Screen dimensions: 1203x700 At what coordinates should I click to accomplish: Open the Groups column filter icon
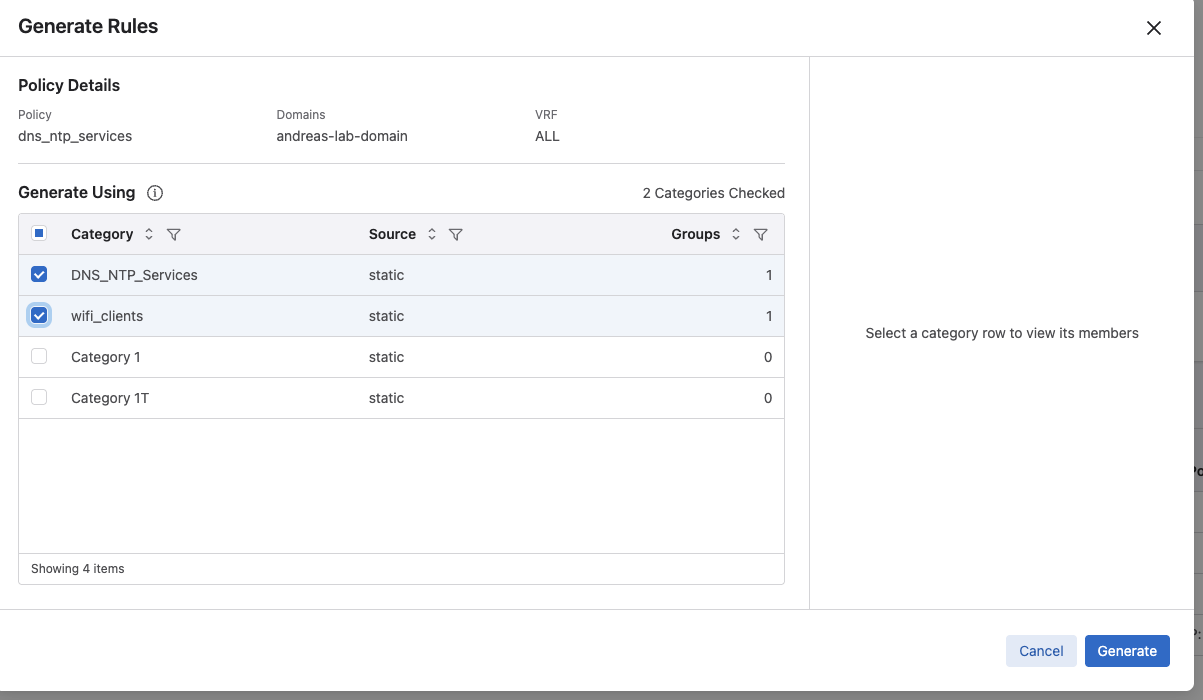[760, 234]
